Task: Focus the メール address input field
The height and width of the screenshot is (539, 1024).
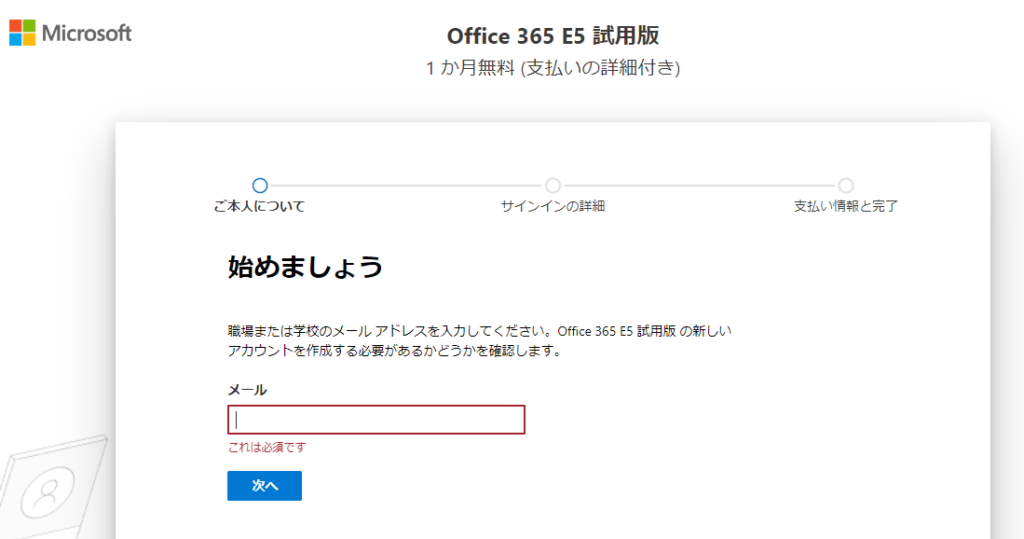Action: coord(376,419)
